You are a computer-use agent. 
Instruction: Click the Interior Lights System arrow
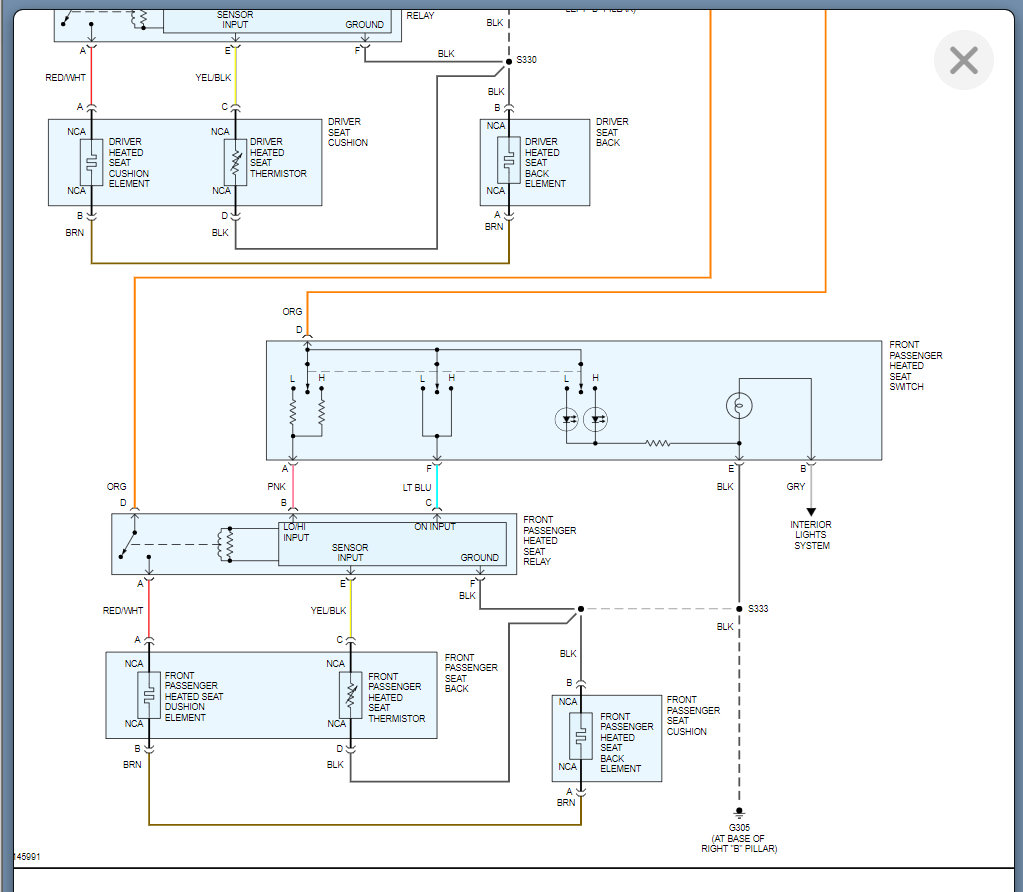[x=811, y=512]
